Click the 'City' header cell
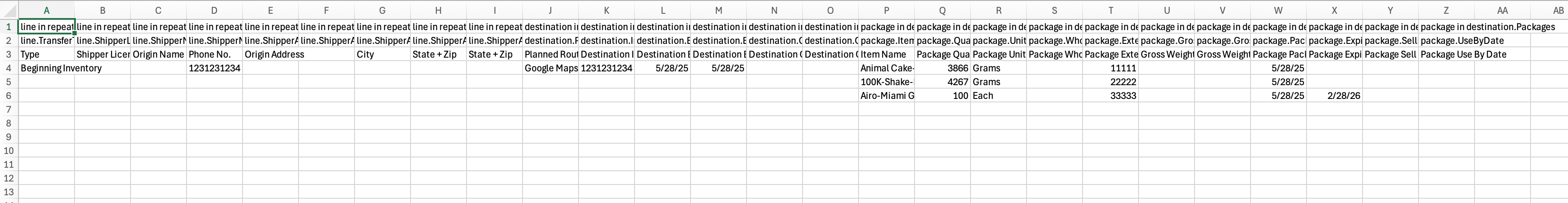Image resolution: width=1568 pixels, height=203 pixels. click(x=382, y=54)
